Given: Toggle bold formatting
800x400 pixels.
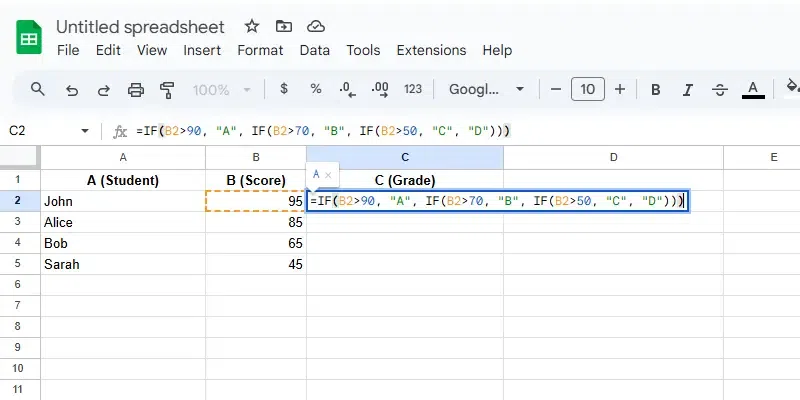Looking at the screenshot, I should (x=656, y=90).
